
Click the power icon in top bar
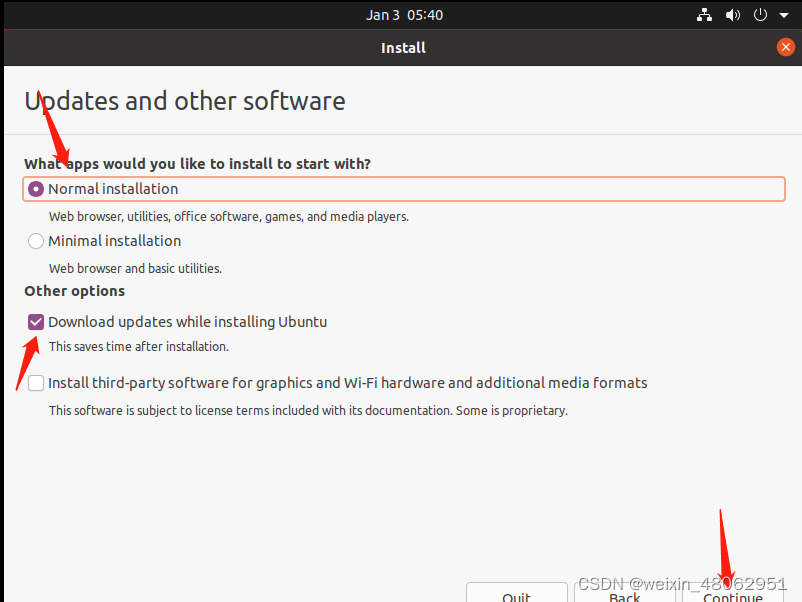760,15
